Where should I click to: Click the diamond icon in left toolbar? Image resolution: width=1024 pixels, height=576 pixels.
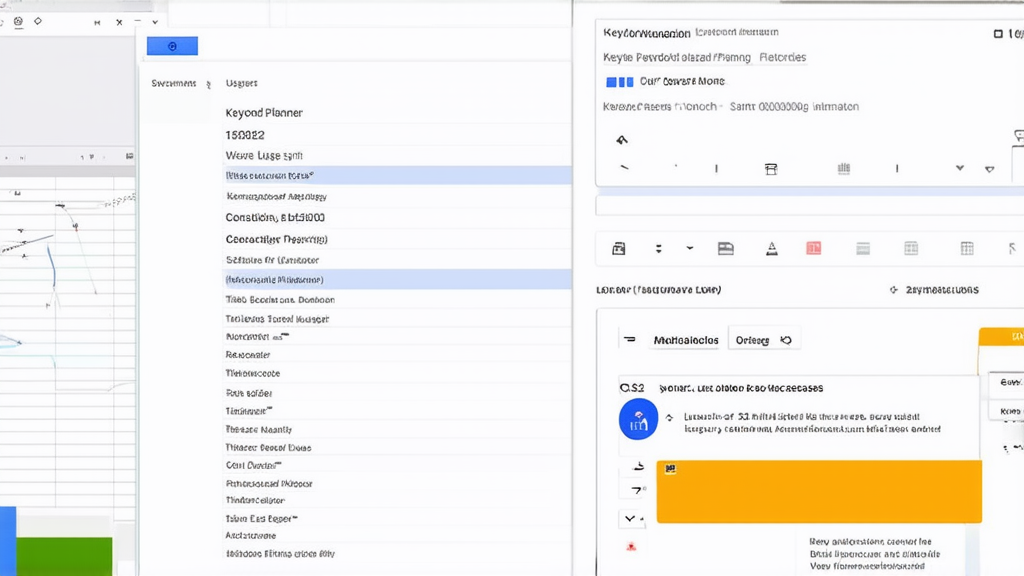38,22
